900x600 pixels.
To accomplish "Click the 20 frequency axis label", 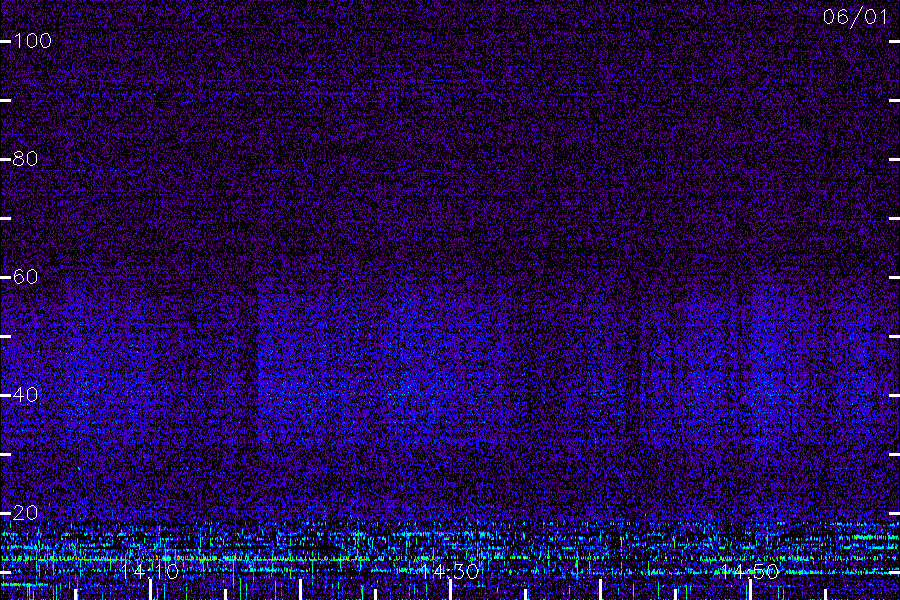I will click(x=25, y=512).
